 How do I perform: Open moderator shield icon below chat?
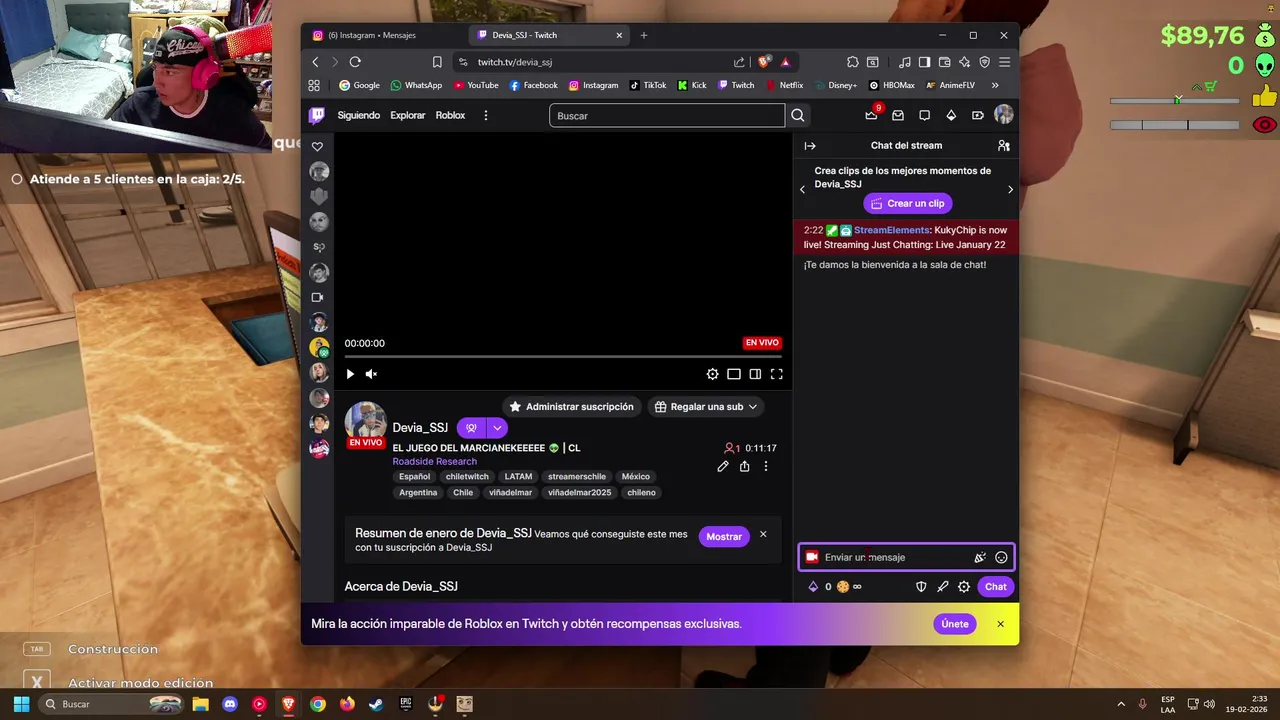tap(921, 587)
